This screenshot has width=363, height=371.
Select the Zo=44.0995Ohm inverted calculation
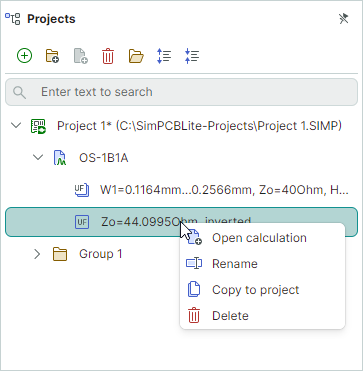tap(182, 222)
